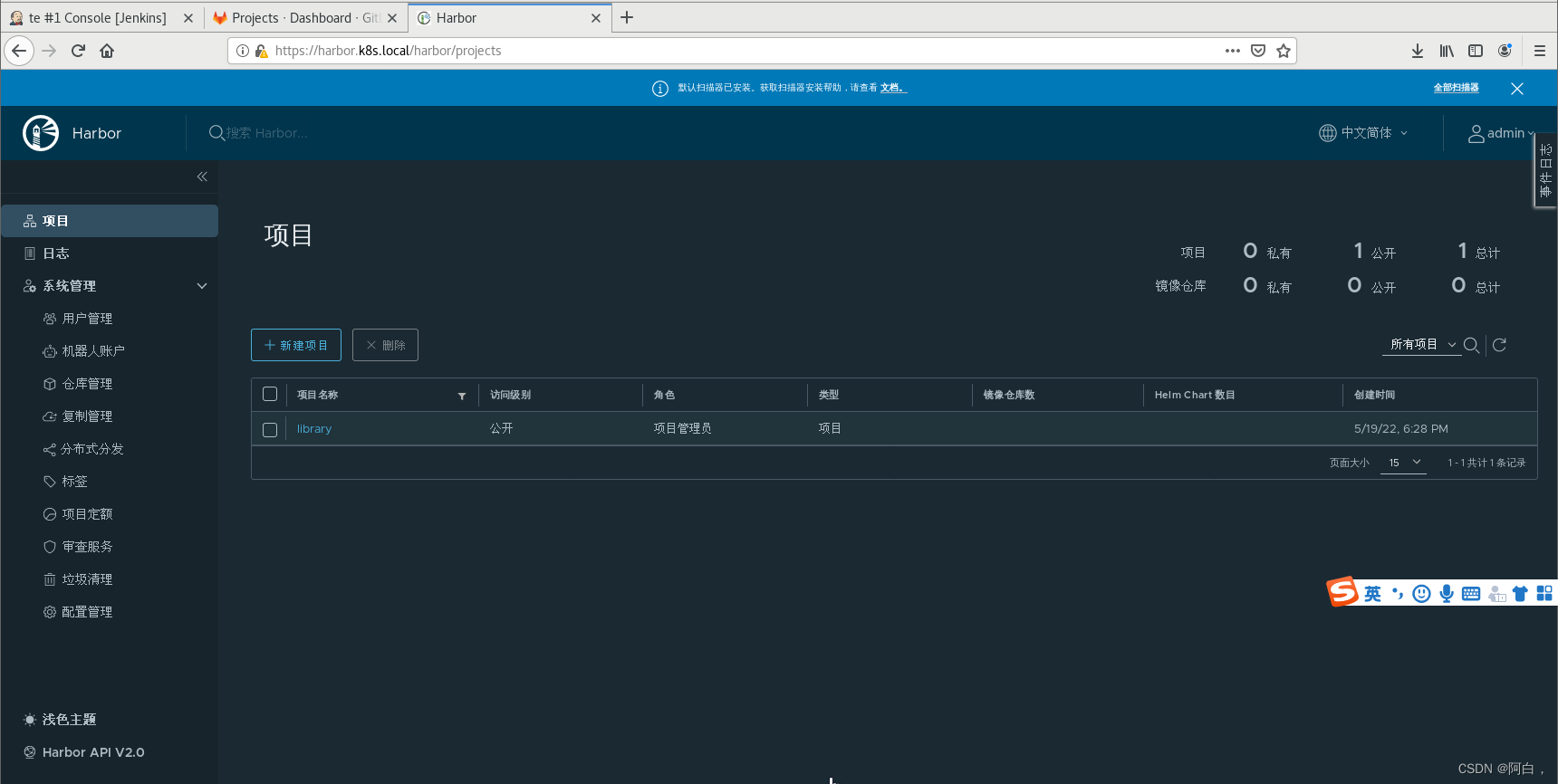Bookmark this page with star icon
The height and width of the screenshot is (784, 1558).
(1284, 51)
